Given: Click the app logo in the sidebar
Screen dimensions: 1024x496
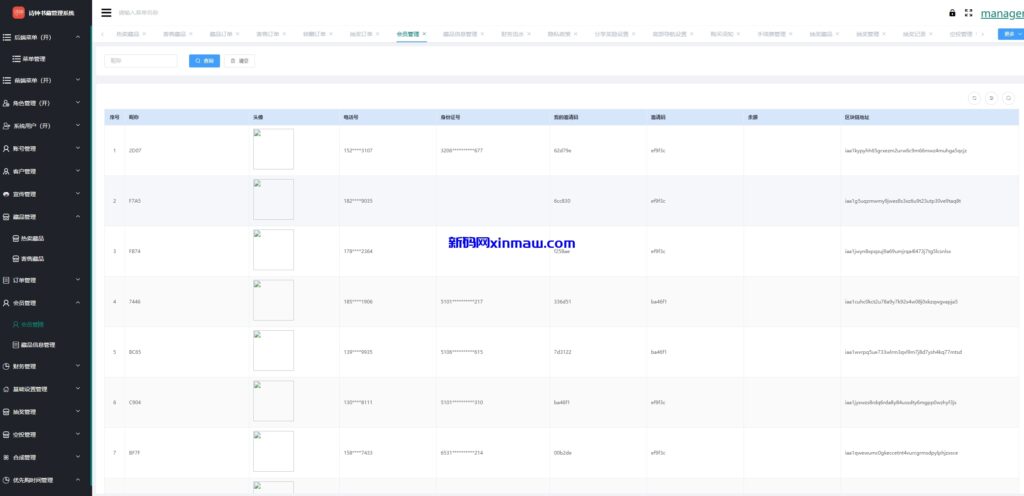Looking at the screenshot, I should tap(18, 13).
